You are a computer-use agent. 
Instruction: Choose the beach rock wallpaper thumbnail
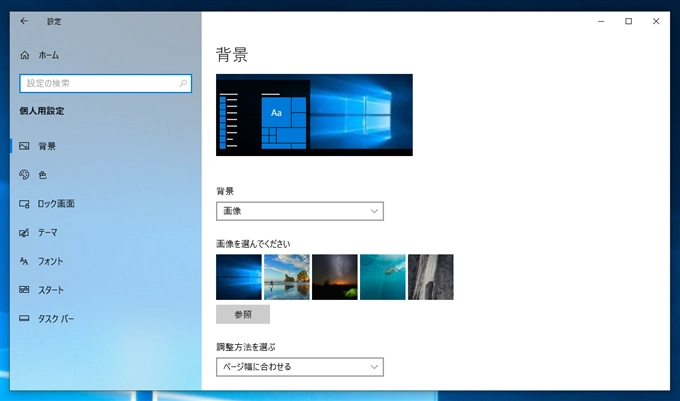[x=287, y=277]
